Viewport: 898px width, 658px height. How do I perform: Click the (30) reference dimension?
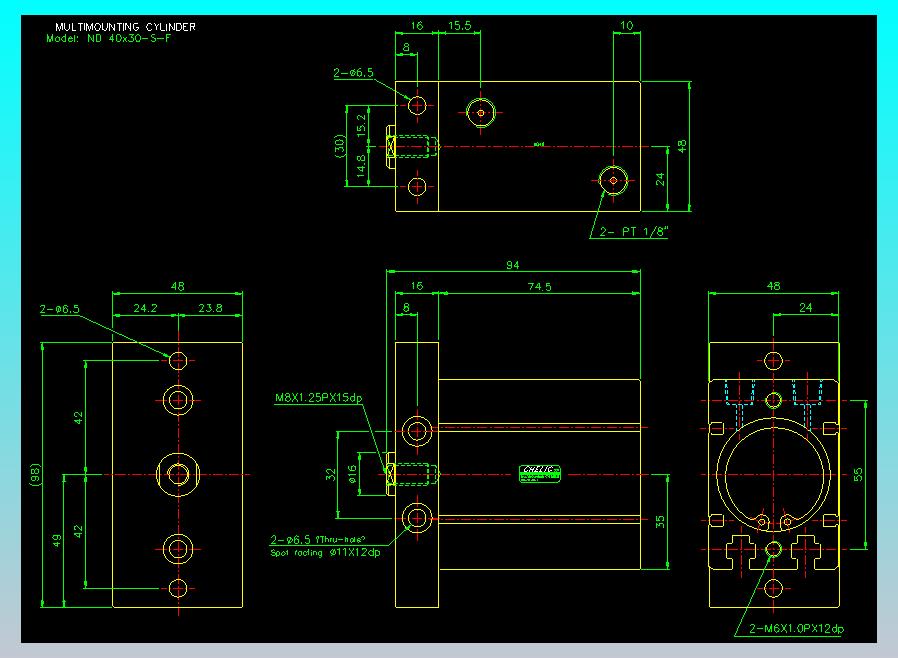pos(341,146)
